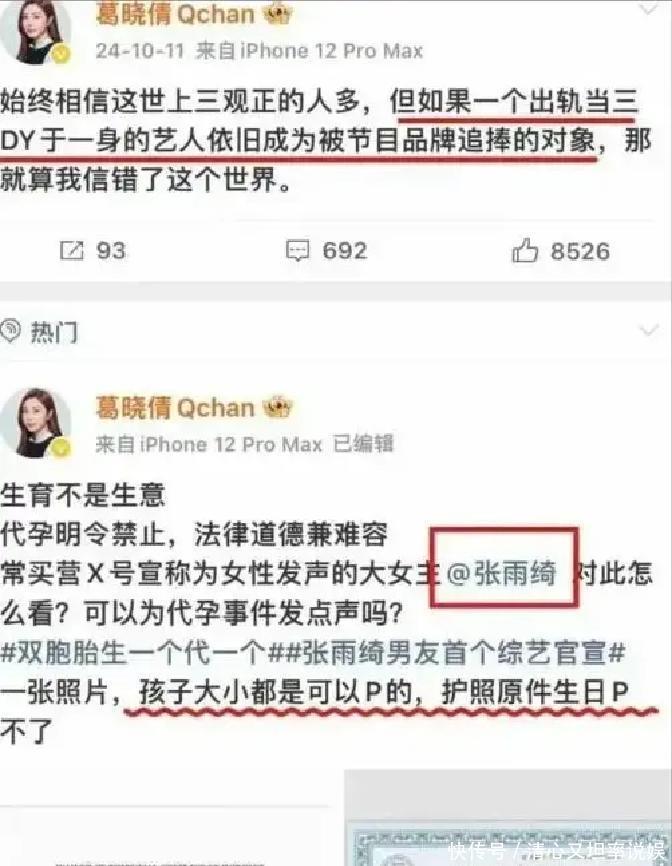Click the share icon showing 93
This screenshot has width=672, height=866.
(x=71, y=251)
